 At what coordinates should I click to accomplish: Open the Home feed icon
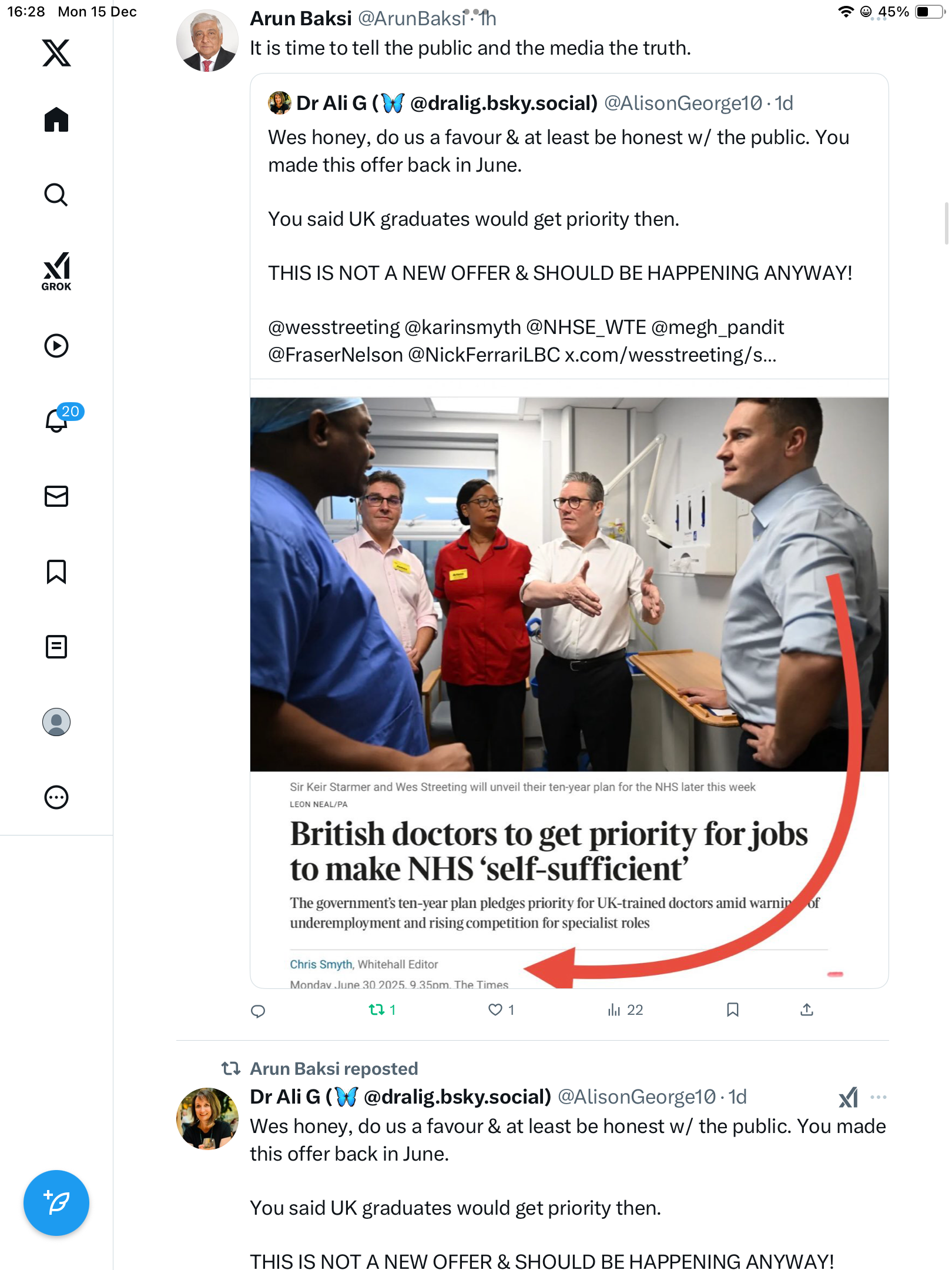click(x=56, y=120)
